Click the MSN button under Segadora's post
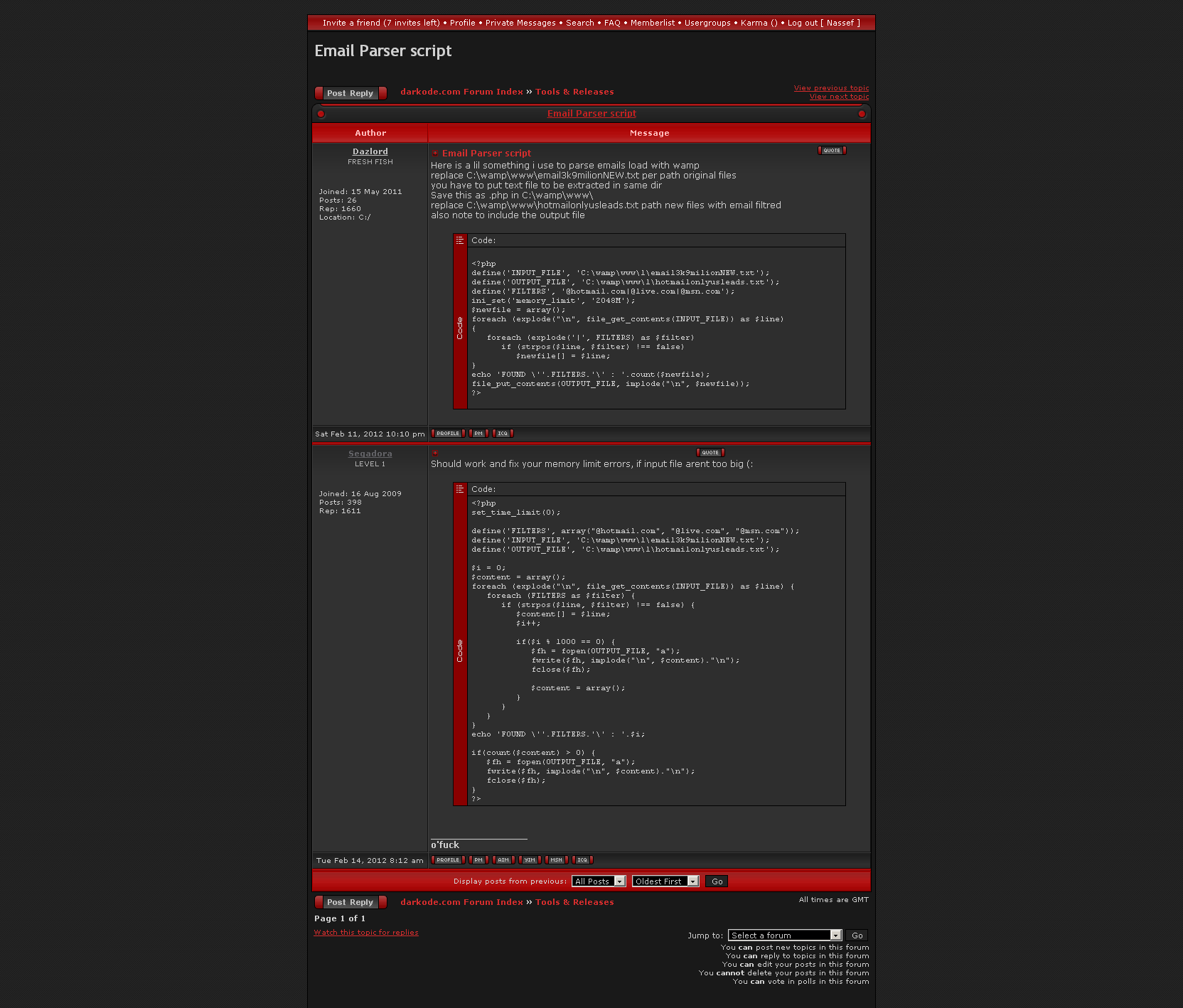This screenshot has width=1183, height=1008. click(556, 860)
